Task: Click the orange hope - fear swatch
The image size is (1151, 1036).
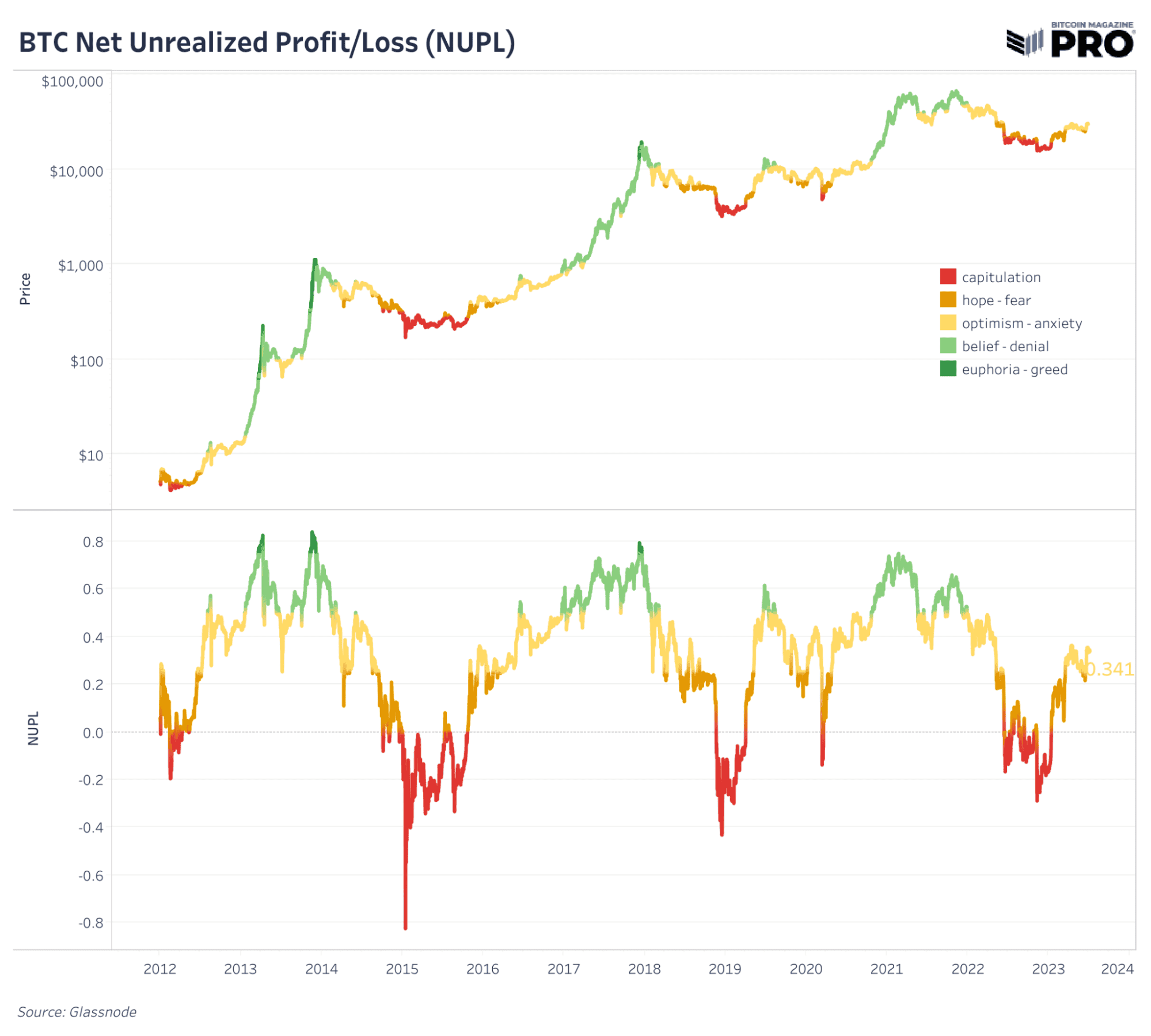Action: (x=948, y=299)
